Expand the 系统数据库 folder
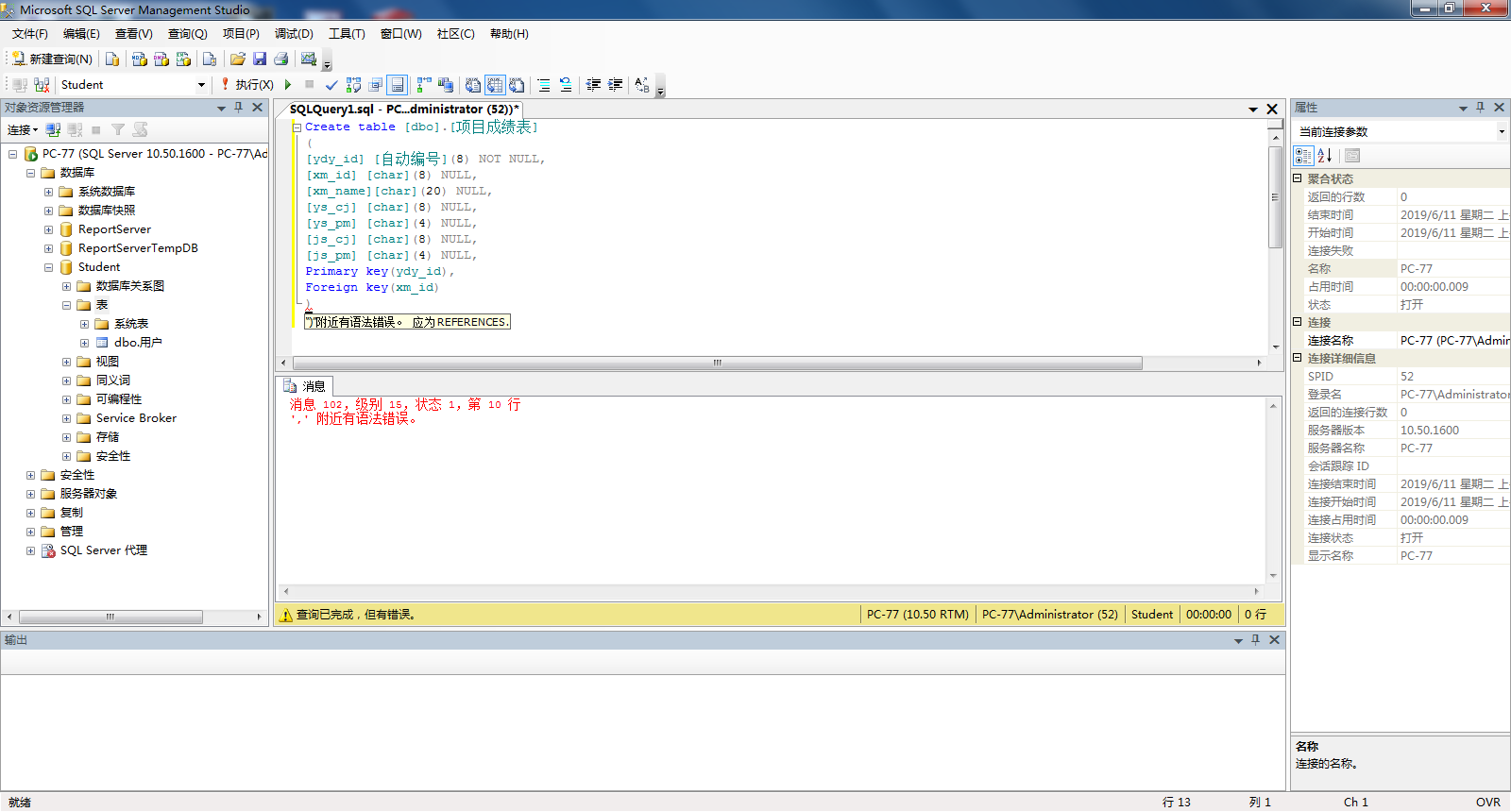1511x812 pixels. click(48, 192)
